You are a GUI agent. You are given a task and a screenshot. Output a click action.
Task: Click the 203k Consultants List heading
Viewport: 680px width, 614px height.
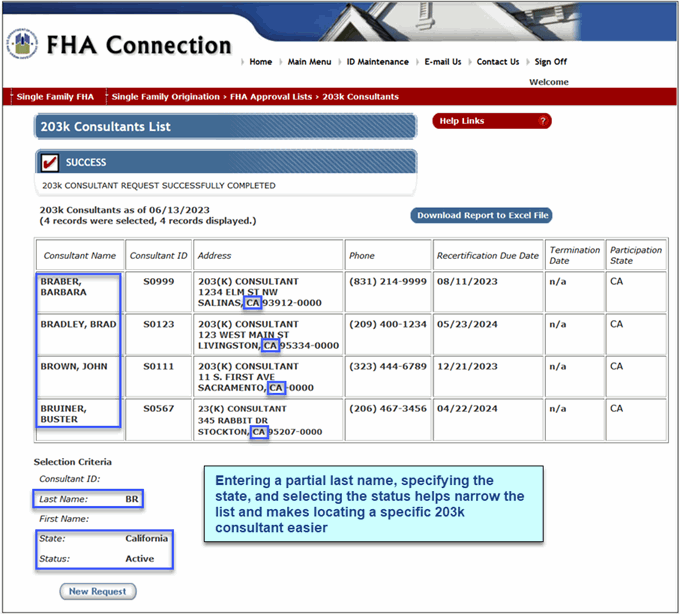105,127
